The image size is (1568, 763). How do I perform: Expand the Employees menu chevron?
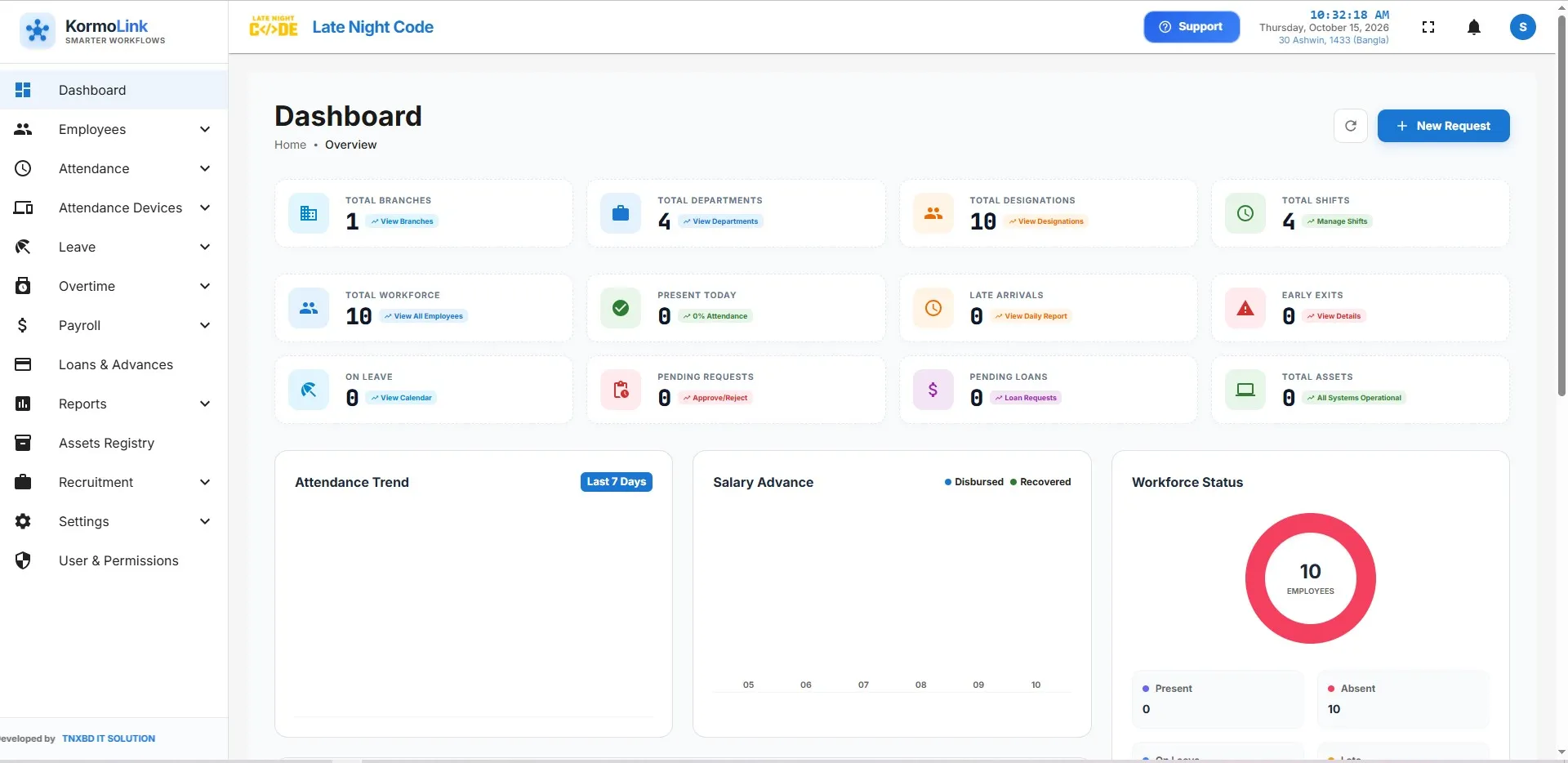[205, 129]
